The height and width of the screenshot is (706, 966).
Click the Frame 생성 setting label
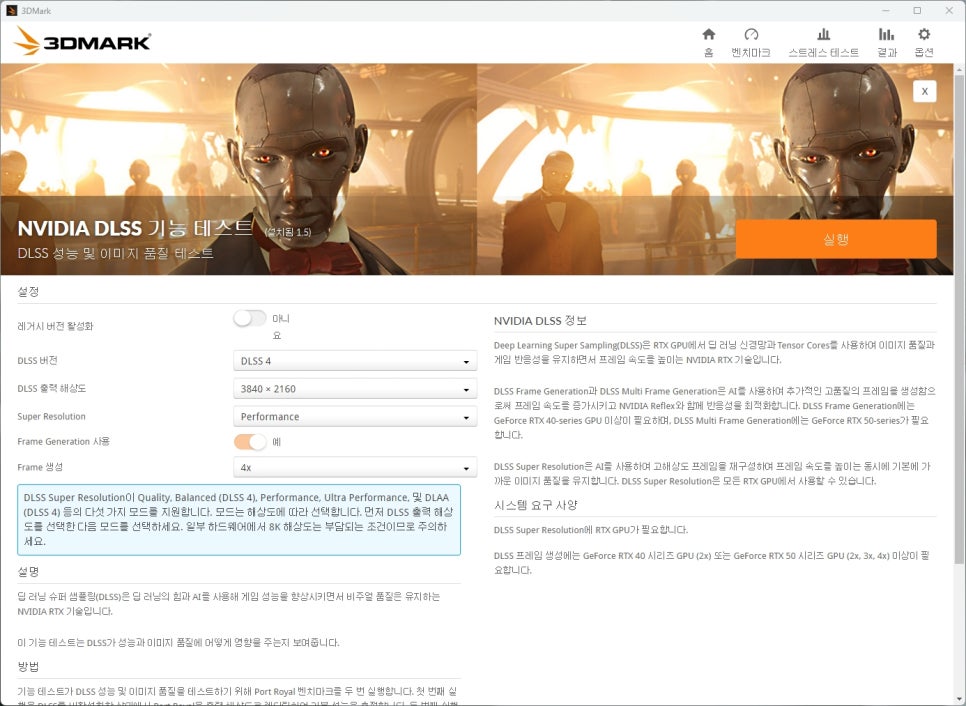tap(39, 467)
